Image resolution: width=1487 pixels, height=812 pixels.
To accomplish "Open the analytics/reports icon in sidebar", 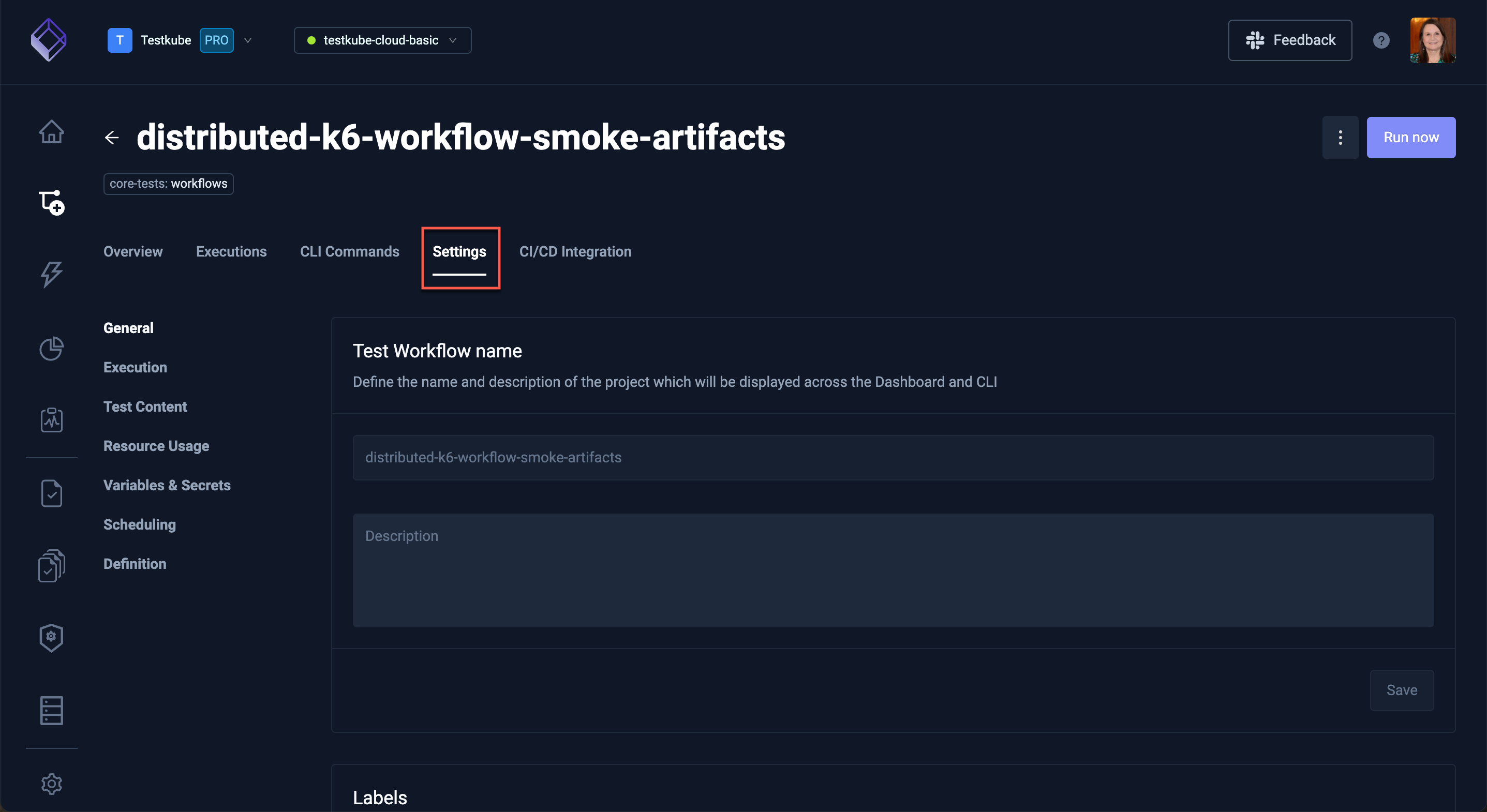I will (51, 347).
